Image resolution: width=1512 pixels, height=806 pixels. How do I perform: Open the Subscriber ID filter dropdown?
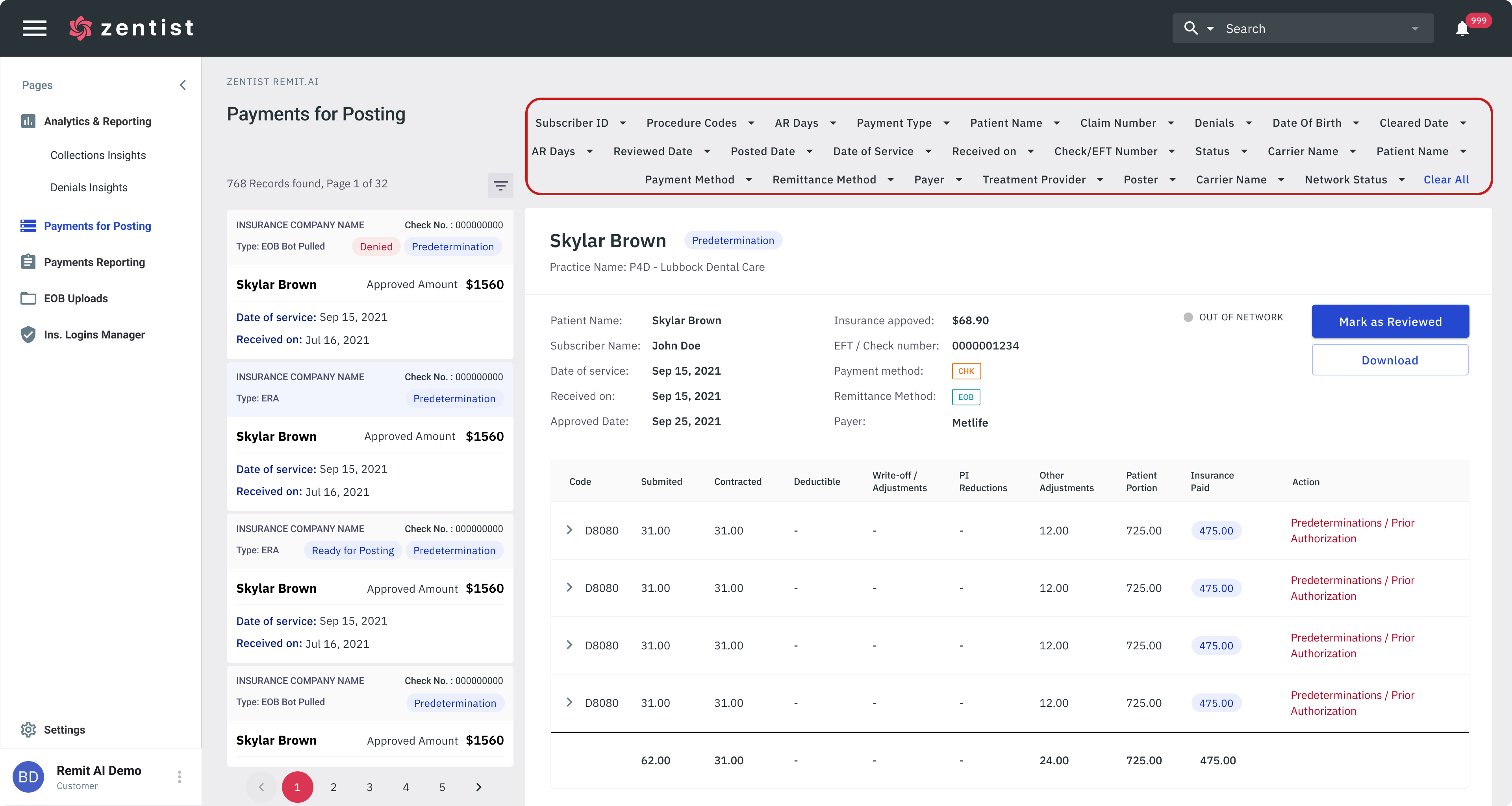coord(580,123)
